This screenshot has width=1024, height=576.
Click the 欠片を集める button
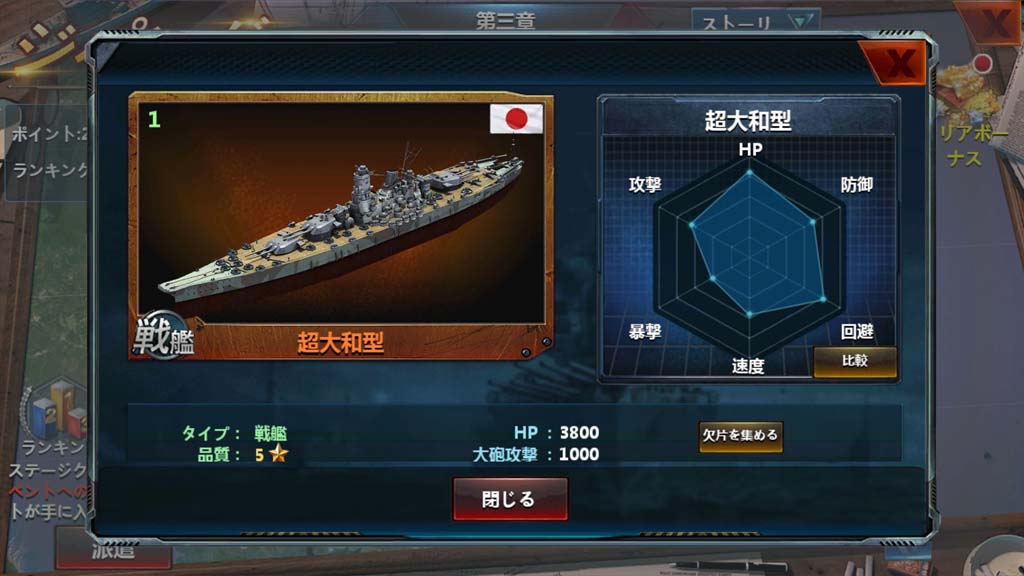coord(741,436)
